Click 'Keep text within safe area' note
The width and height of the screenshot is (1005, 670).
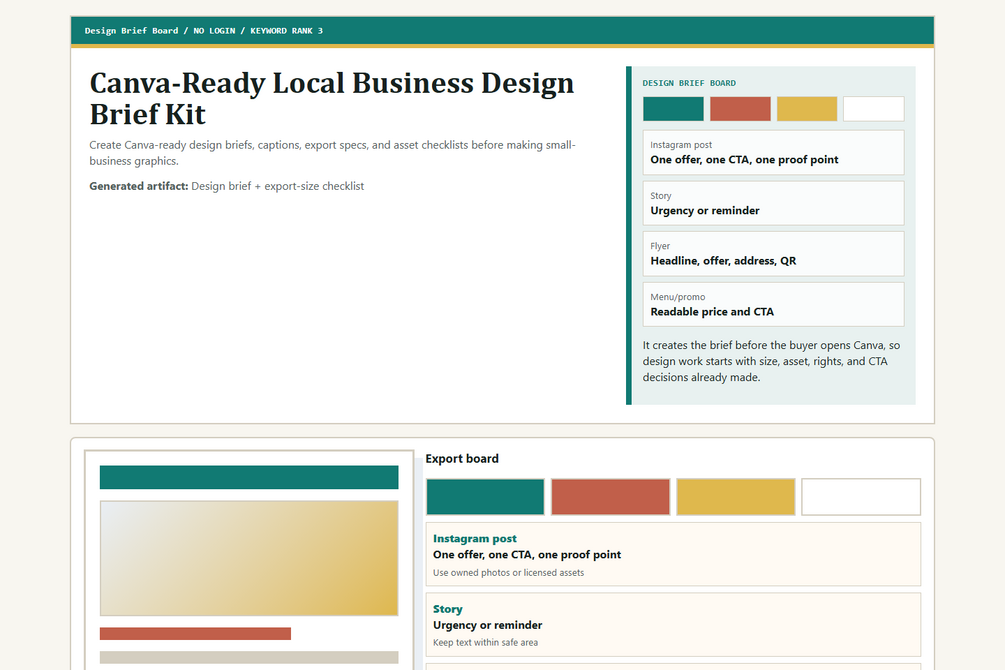click(485, 642)
